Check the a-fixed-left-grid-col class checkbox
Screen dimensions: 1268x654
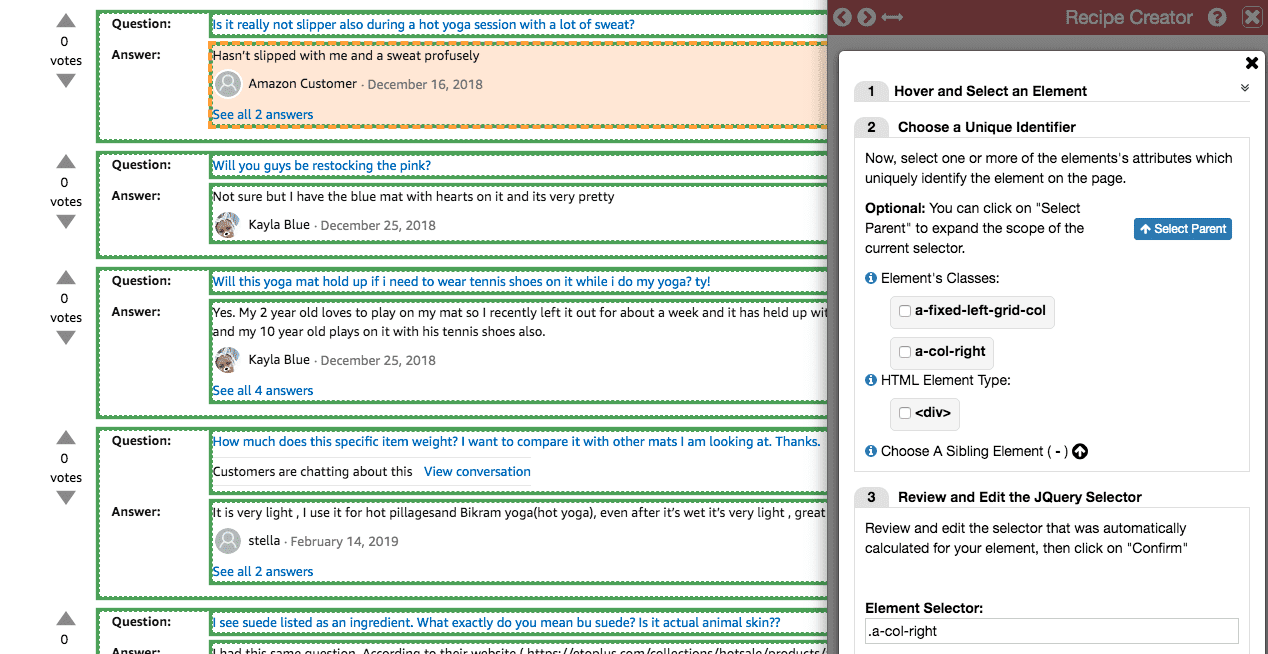905,311
